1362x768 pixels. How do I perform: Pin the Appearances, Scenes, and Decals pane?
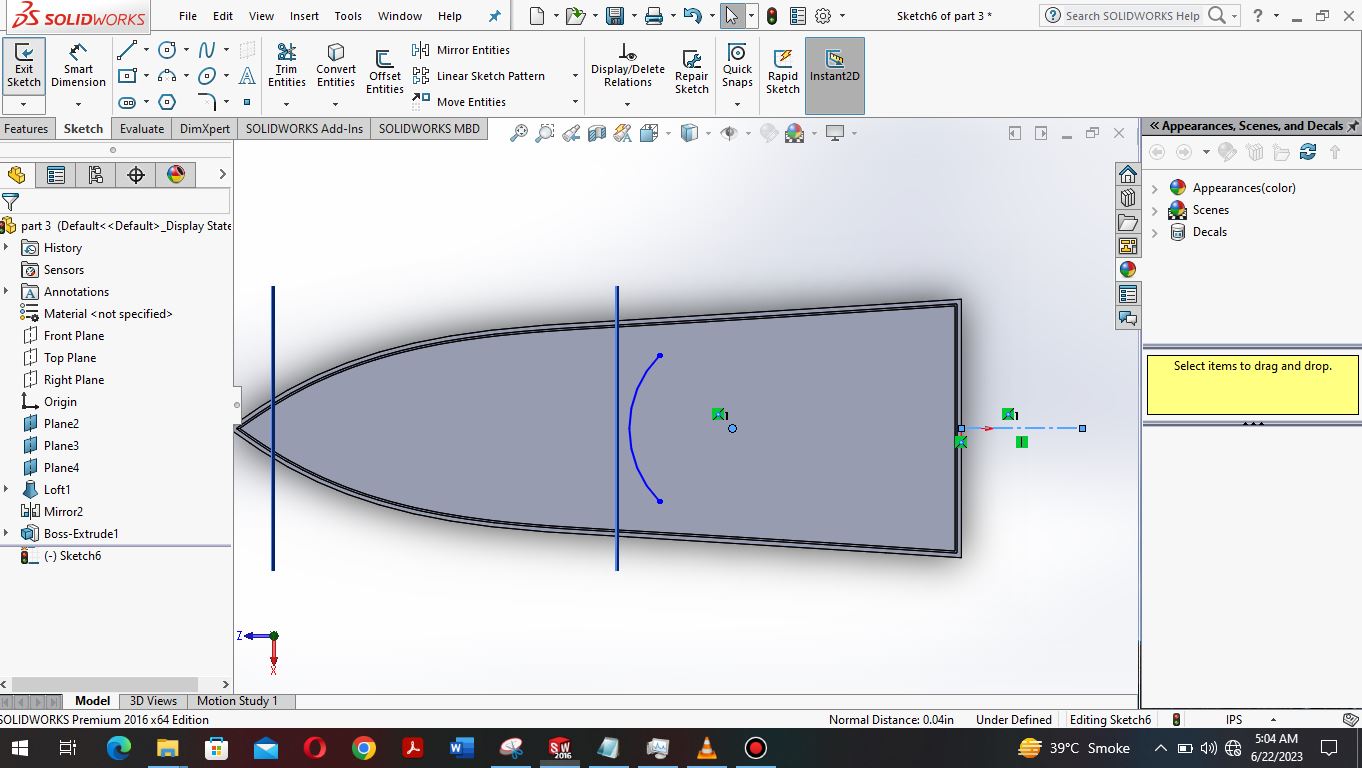pyautogui.click(x=1352, y=126)
